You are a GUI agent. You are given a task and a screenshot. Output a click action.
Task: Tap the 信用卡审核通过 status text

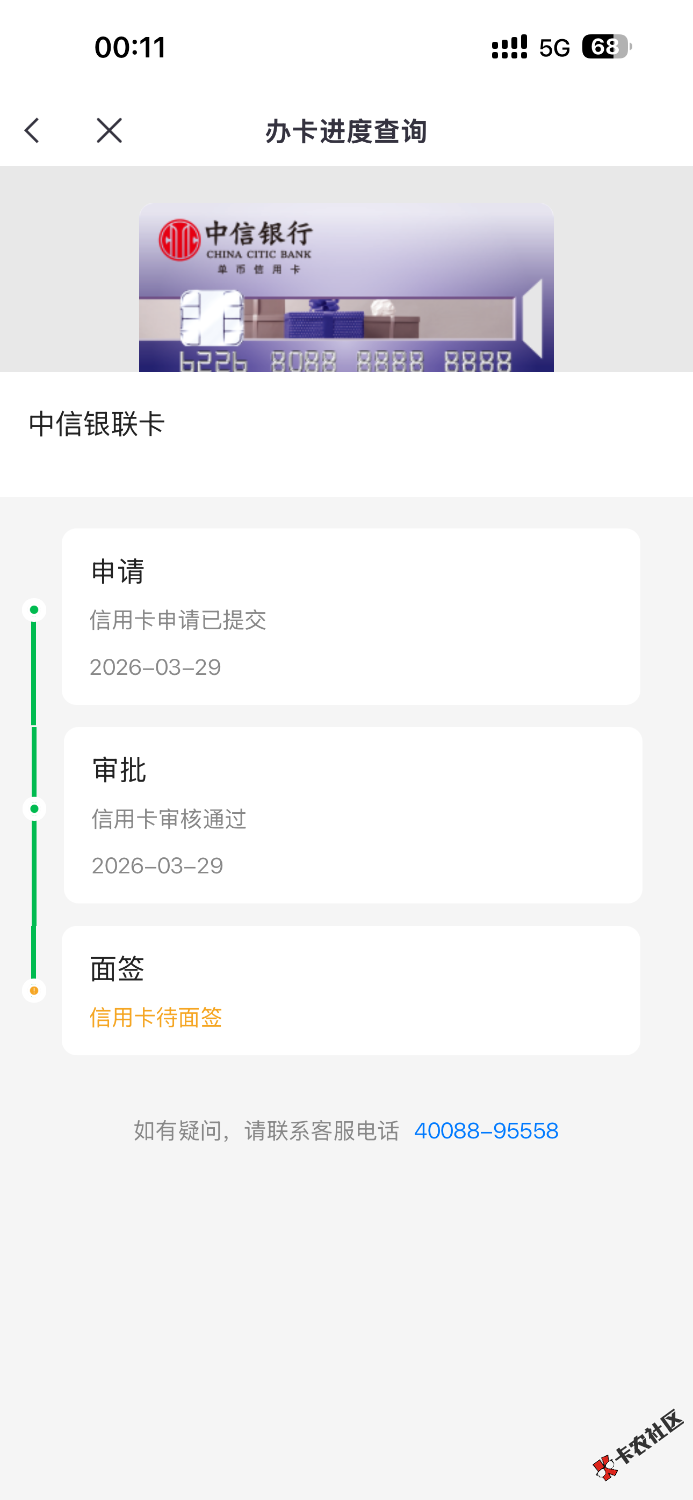[x=169, y=820]
